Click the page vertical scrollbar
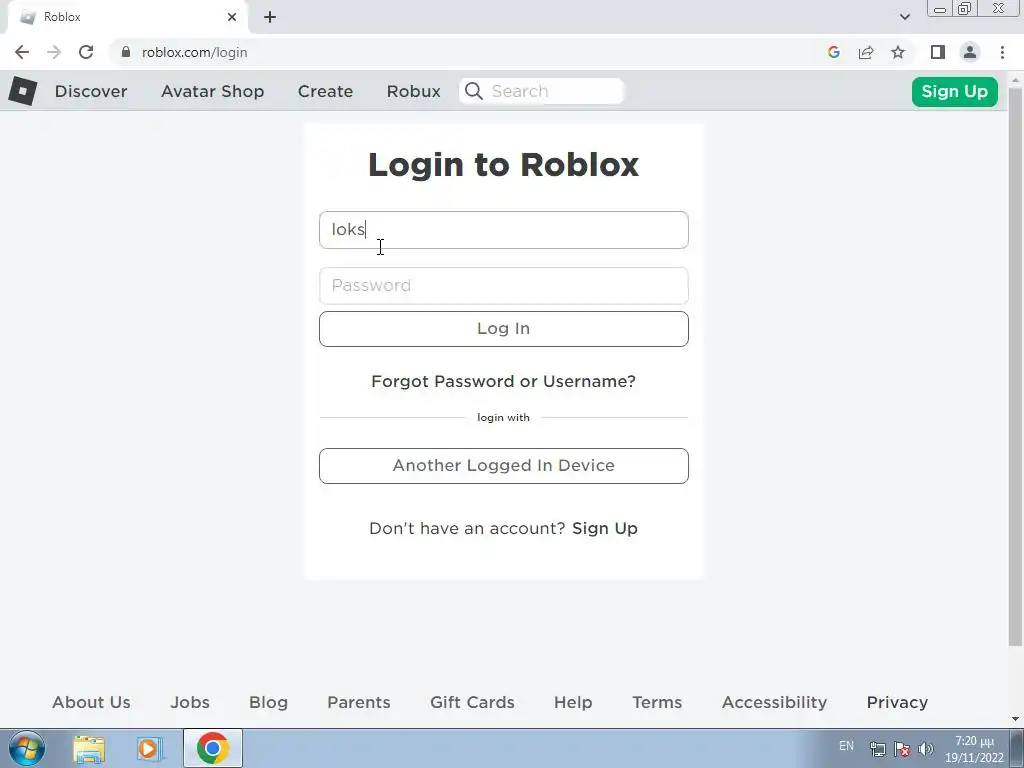1024x768 pixels. coord(1016,366)
